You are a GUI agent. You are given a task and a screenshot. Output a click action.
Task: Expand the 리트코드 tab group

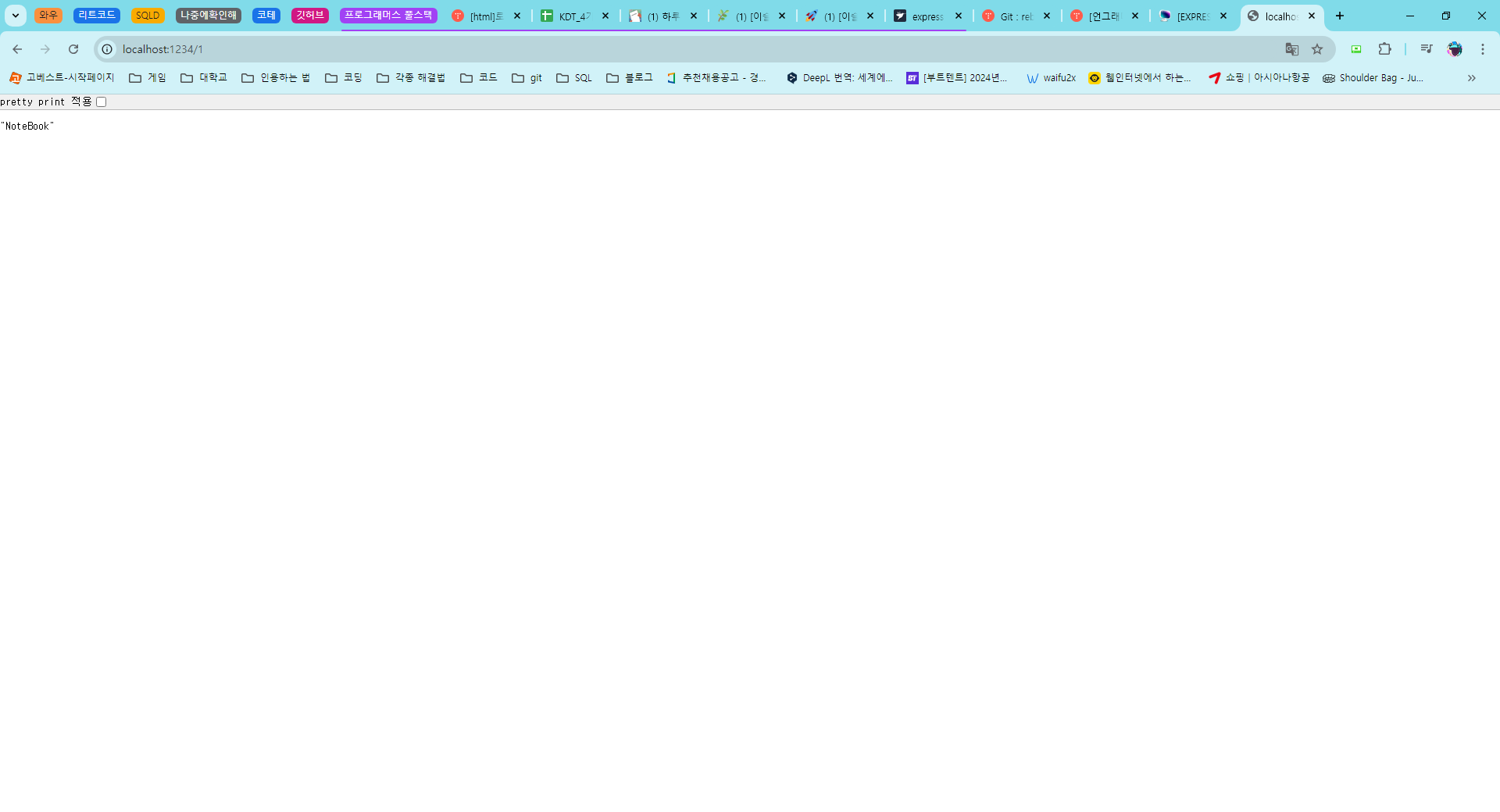(97, 16)
